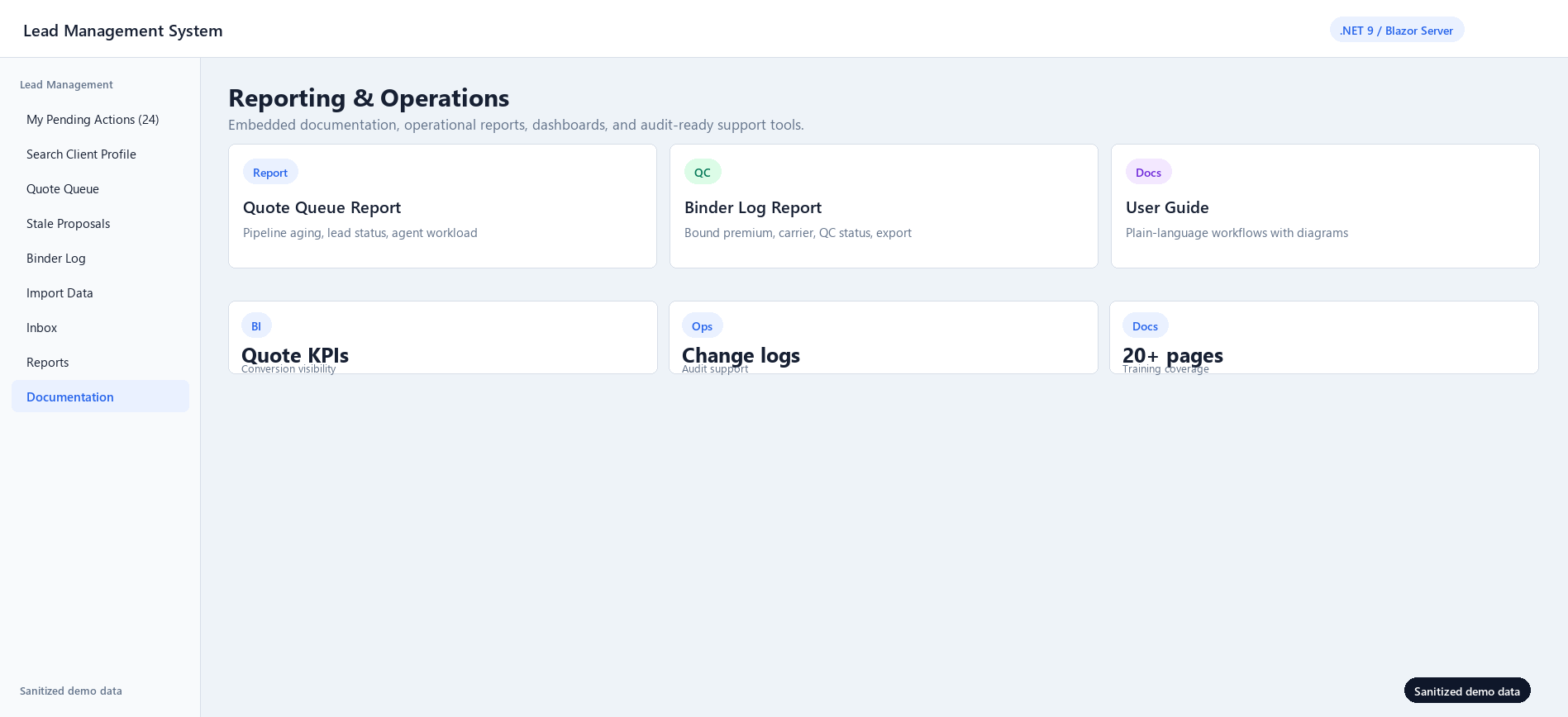The height and width of the screenshot is (717, 1568).
Task: Select the Quote KPIs stat heading
Action: (295, 355)
